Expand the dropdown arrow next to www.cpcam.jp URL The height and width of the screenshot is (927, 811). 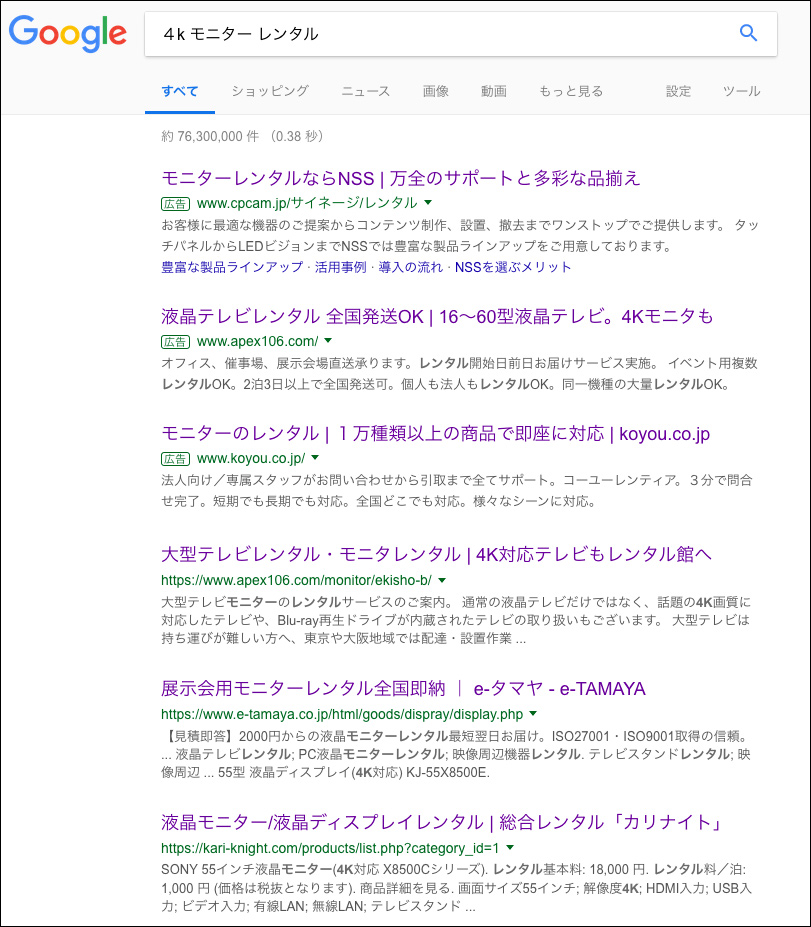[x=429, y=203]
